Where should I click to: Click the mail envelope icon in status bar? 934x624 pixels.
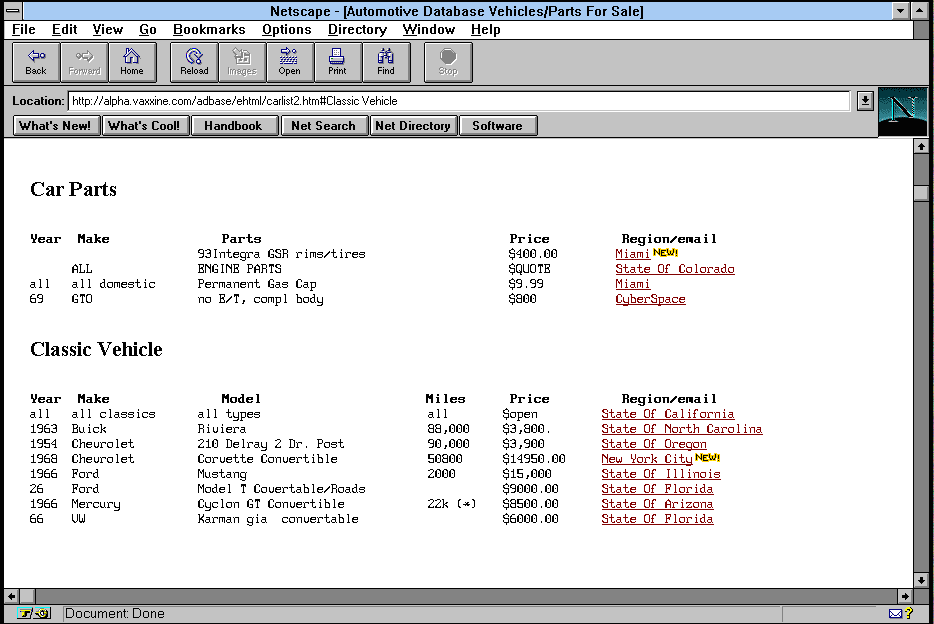point(895,613)
